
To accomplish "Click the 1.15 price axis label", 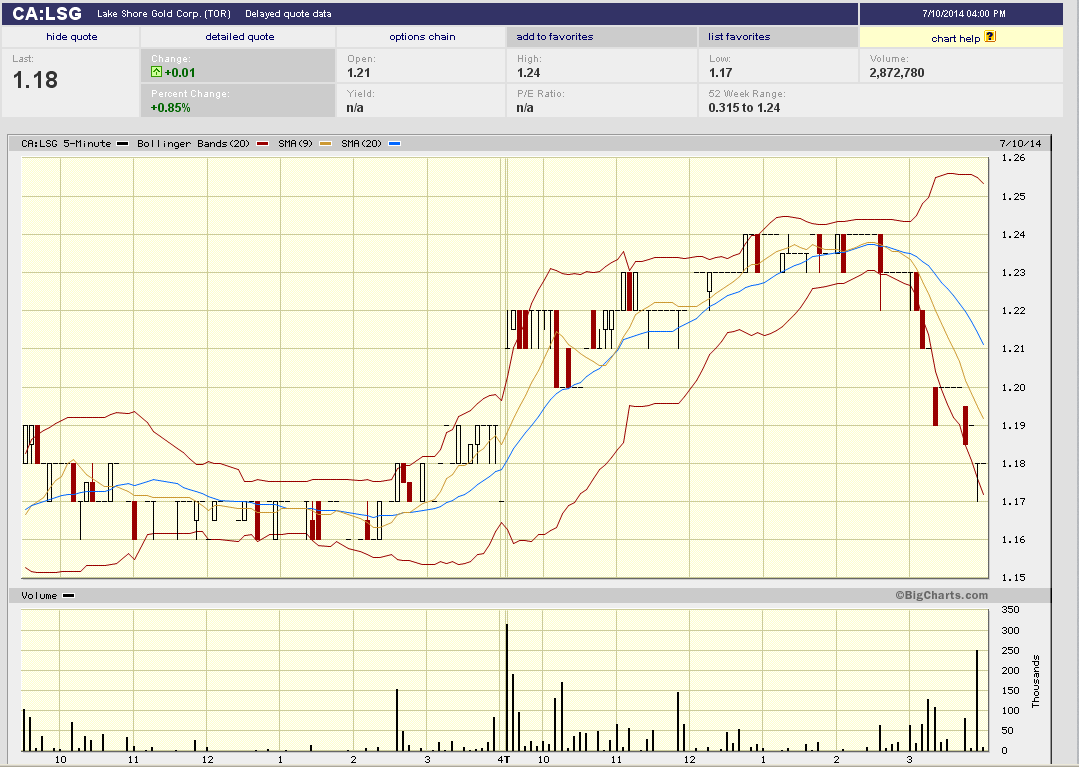I will (1014, 578).
